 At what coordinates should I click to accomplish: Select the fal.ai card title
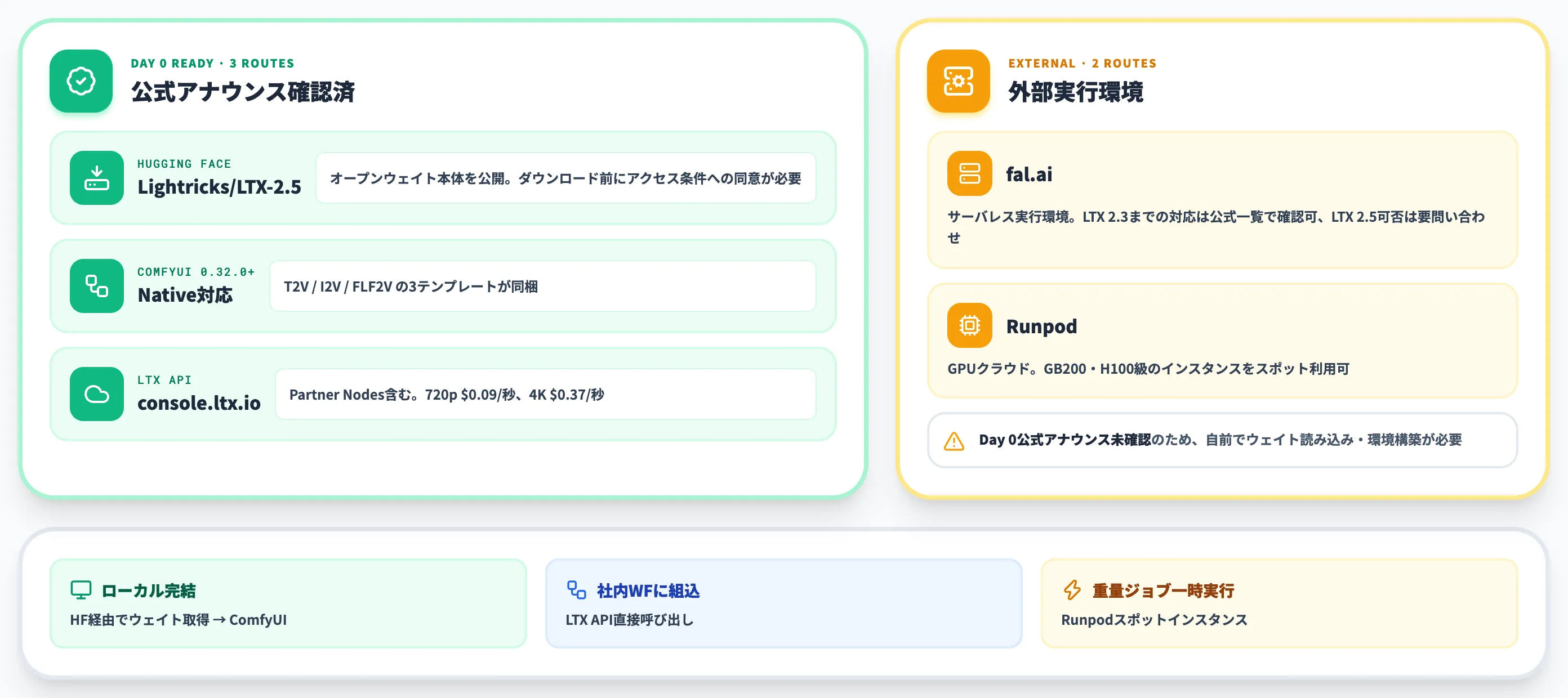click(x=1028, y=174)
